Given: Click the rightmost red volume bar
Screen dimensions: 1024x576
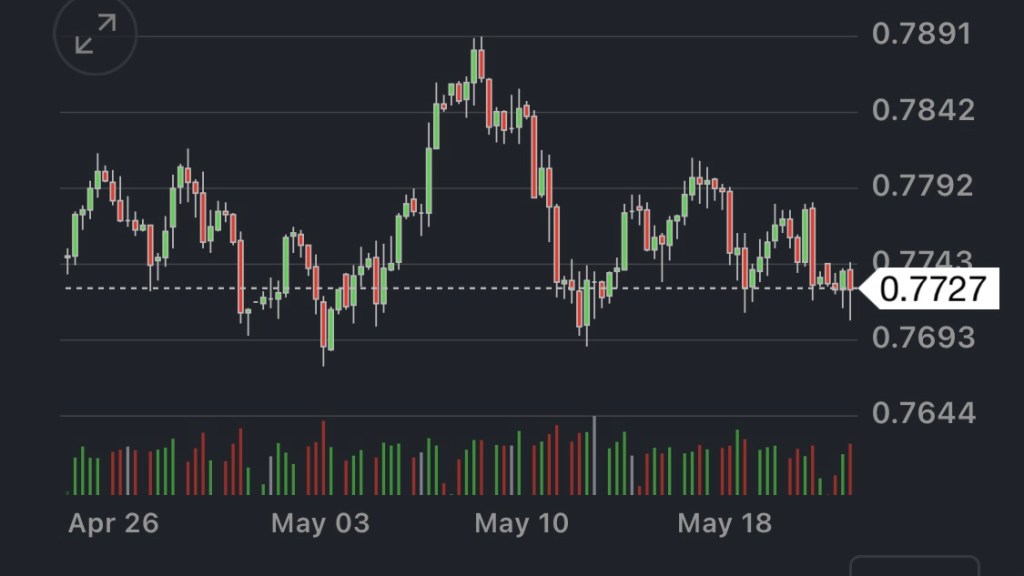Looking at the screenshot, I should point(850,468).
